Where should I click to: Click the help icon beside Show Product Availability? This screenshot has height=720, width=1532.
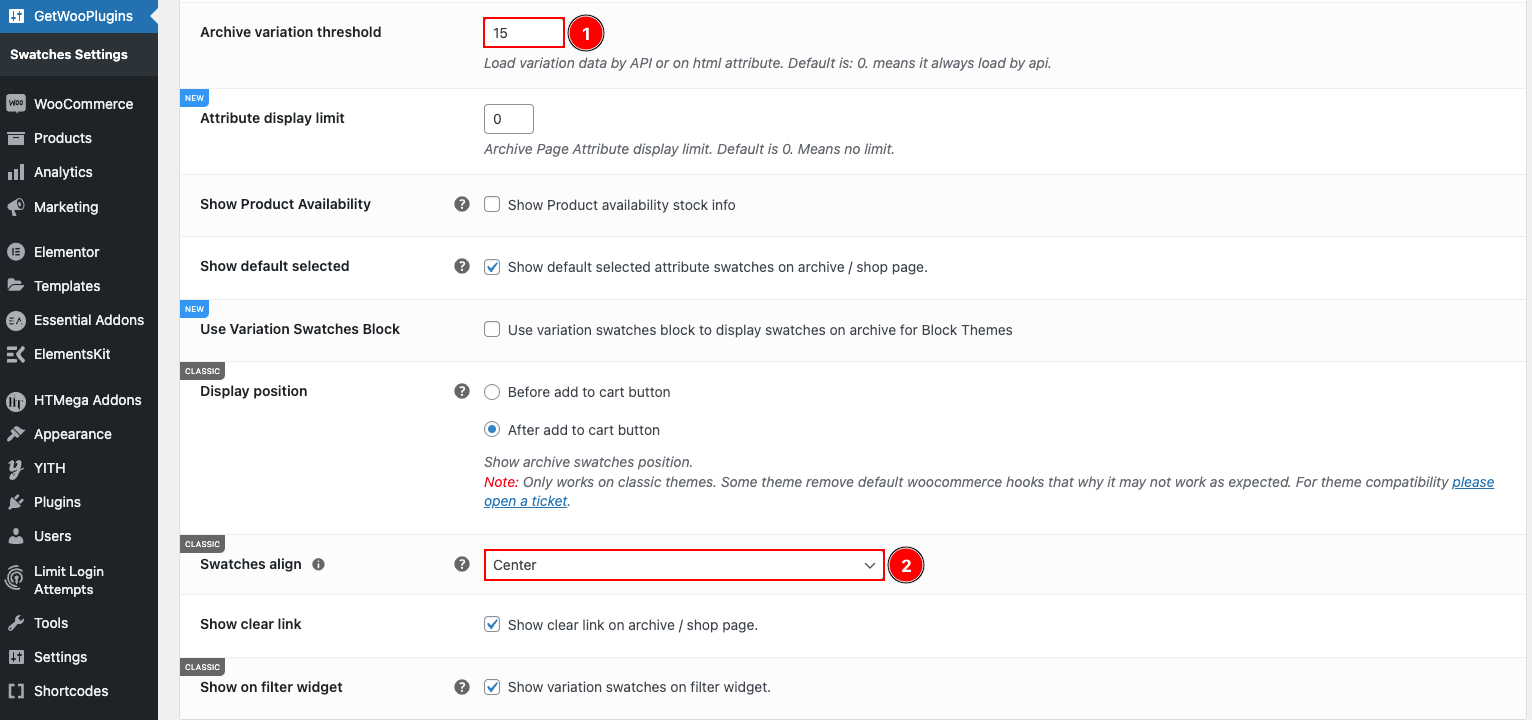click(462, 204)
